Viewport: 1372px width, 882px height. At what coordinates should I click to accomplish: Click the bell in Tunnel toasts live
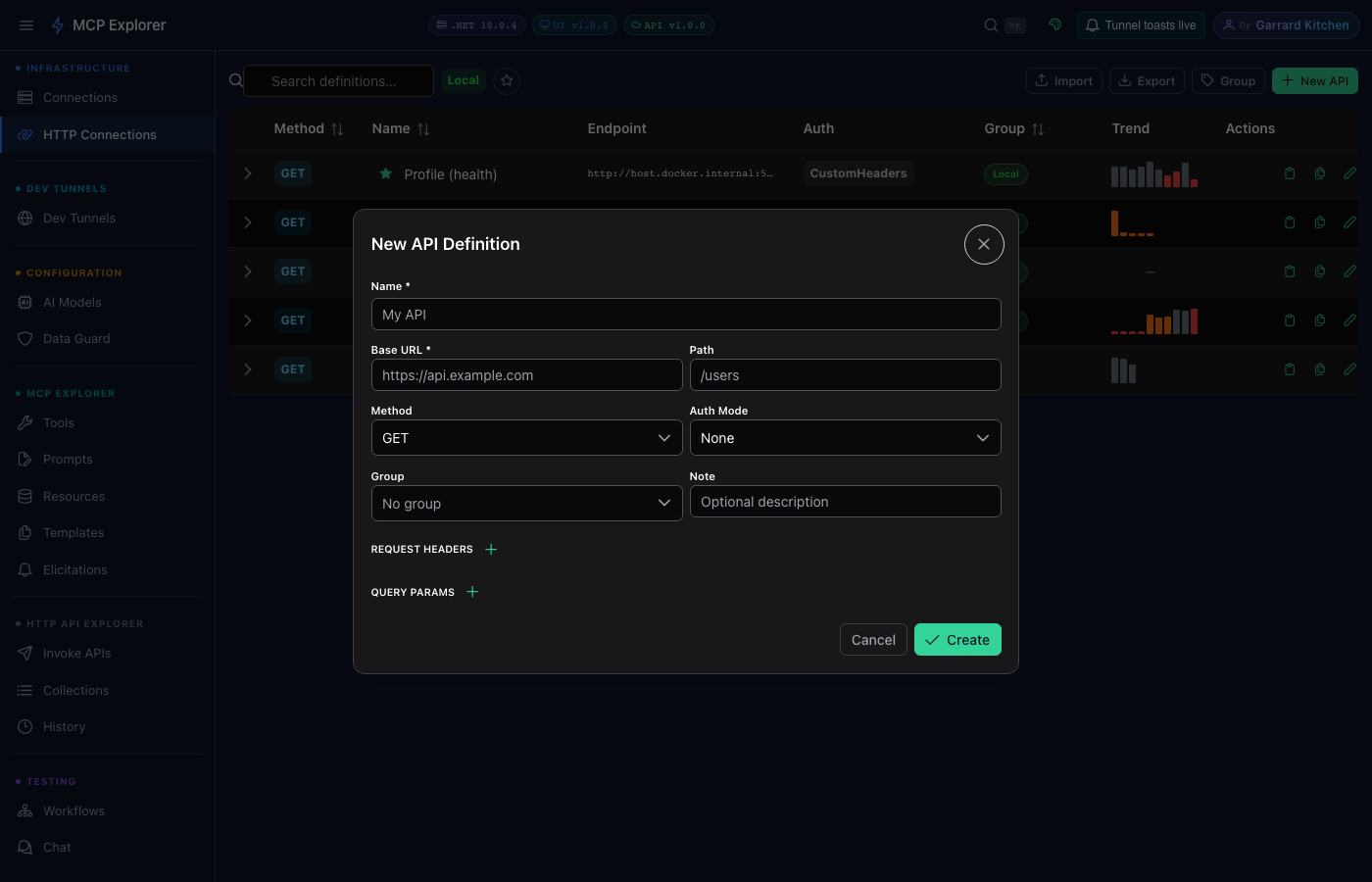(1092, 25)
